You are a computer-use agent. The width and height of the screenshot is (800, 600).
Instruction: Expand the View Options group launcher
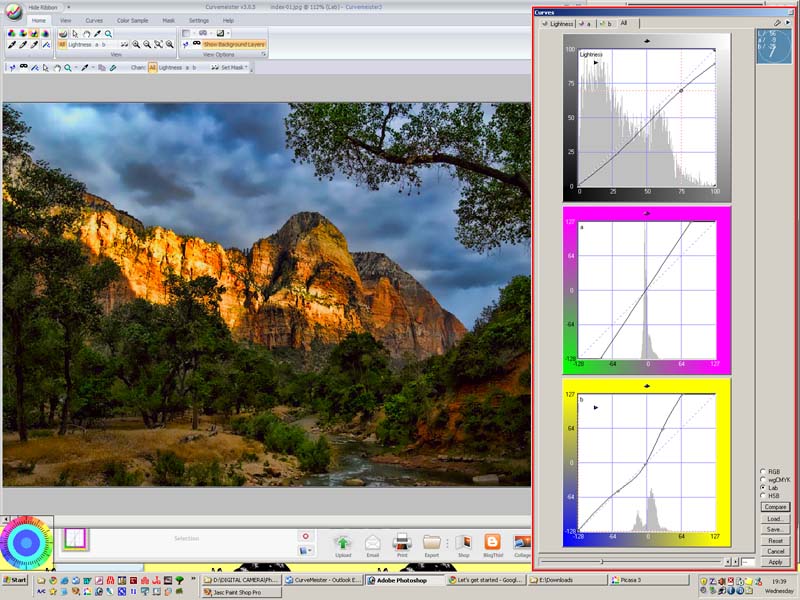[264, 54]
